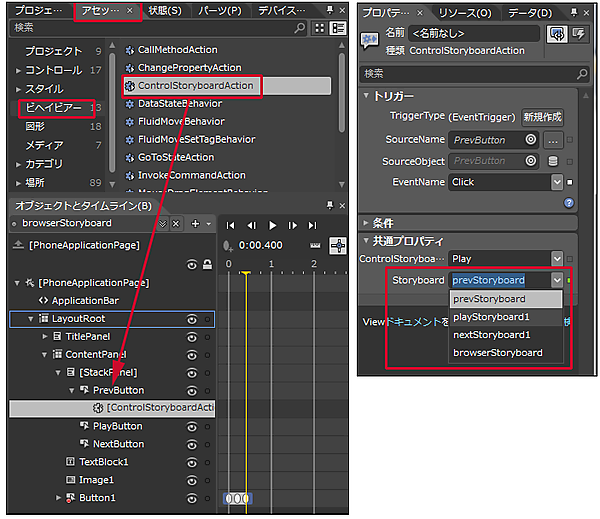This screenshot has height=519, width=600.
Task: Toggle visibility of the TextBlock1 element
Action: coord(191,462)
